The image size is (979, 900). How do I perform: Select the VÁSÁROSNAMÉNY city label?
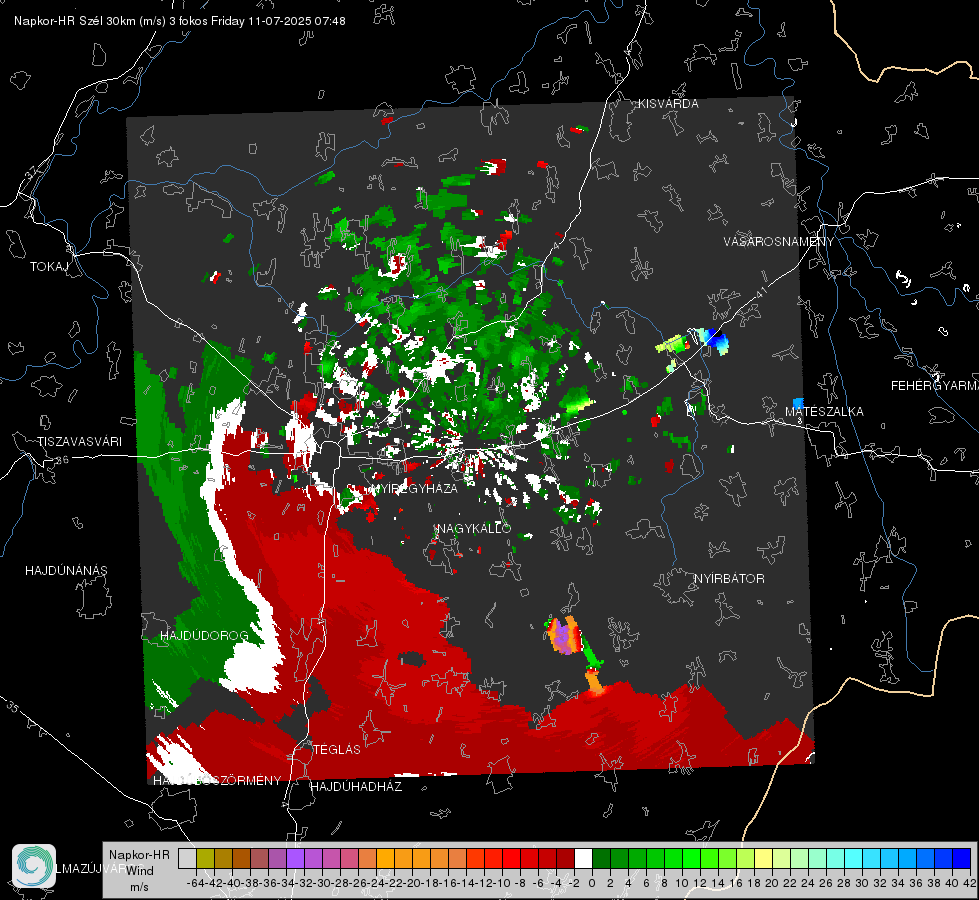[779, 242]
